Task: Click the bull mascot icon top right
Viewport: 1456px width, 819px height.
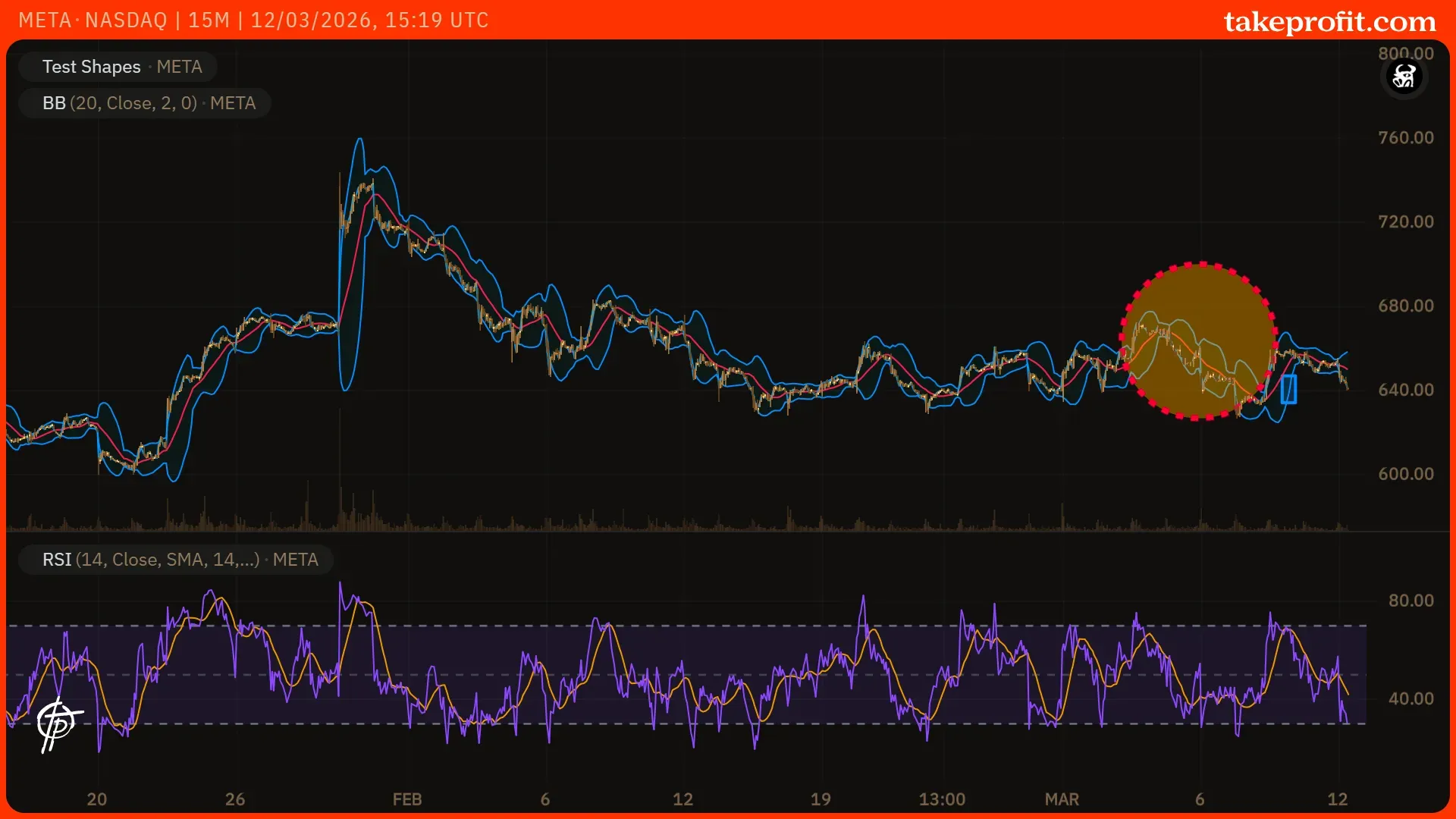Action: [1404, 76]
